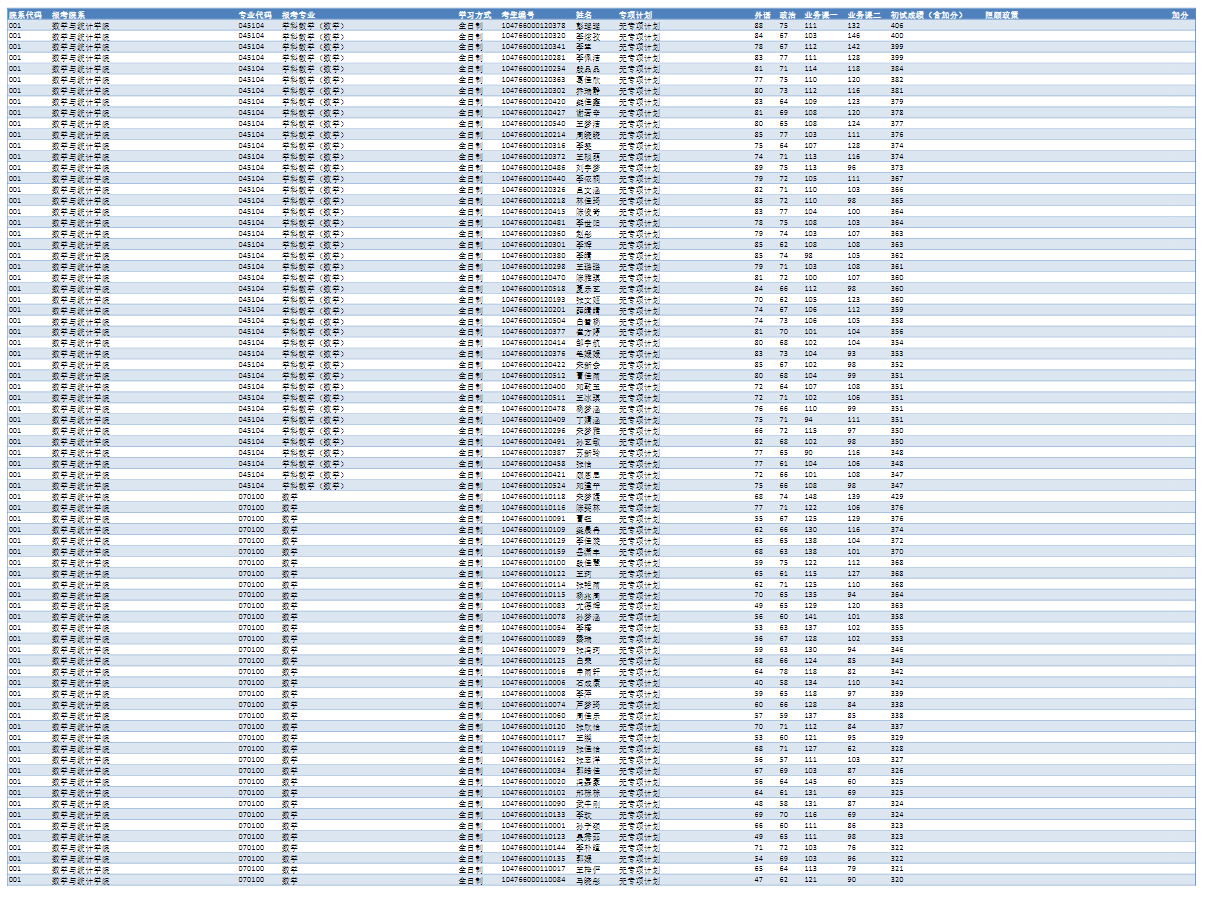Click the 初试成绩（含加分） header
Image resolution: width=1207 pixels, height=898 pixels.
click(x=926, y=15)
